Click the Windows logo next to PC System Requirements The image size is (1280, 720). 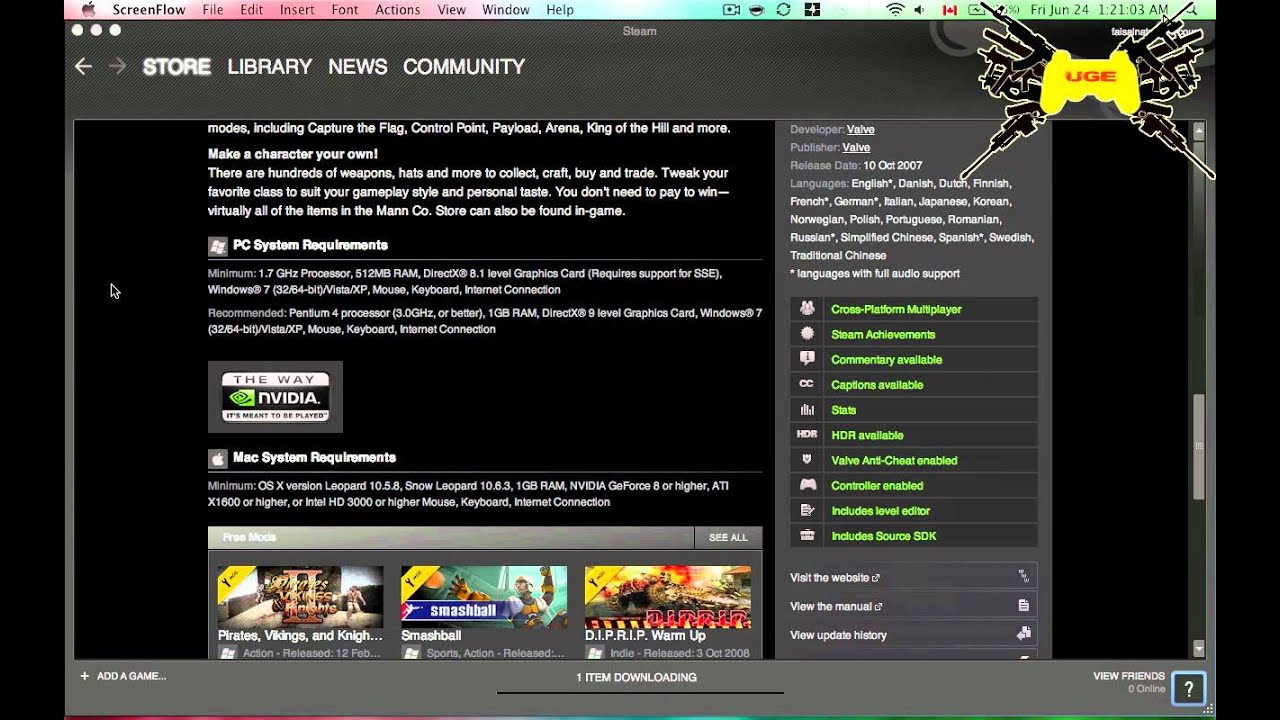coord(217,246)
